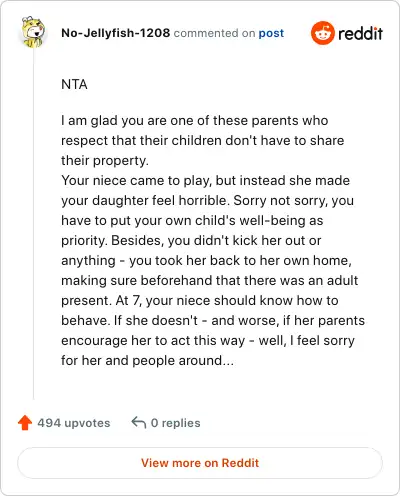Click the orange Reddit Snoo logo

322,33
